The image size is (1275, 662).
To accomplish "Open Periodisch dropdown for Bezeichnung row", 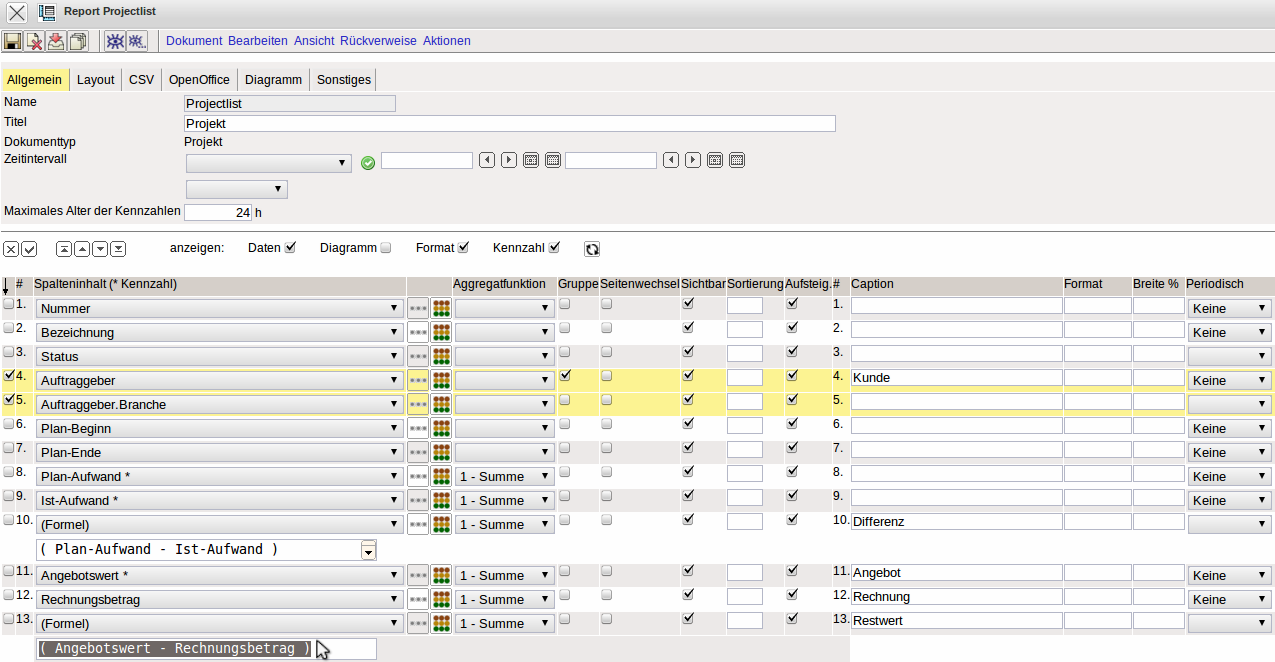I will (x=1229, y=332).
